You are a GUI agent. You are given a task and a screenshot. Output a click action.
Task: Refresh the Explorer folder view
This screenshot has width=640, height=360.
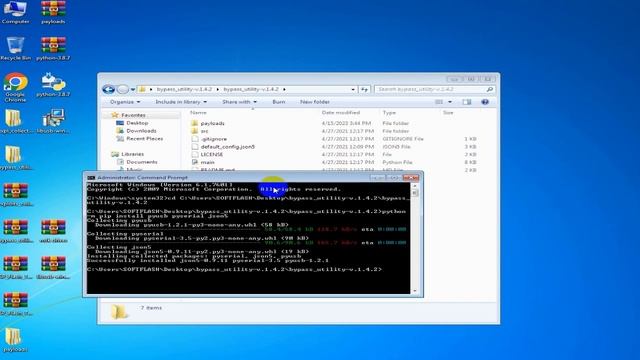[x=364, y=89]
